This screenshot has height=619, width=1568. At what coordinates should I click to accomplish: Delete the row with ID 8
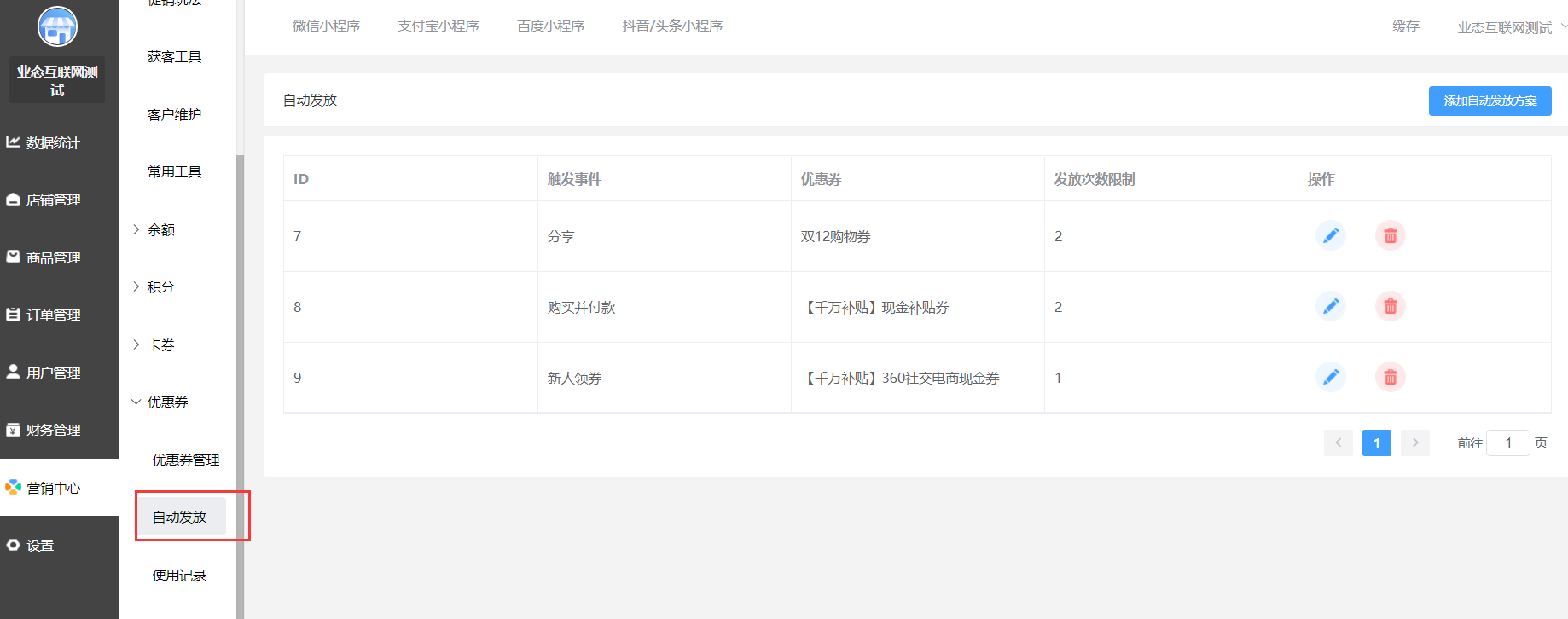(1391, 306)
